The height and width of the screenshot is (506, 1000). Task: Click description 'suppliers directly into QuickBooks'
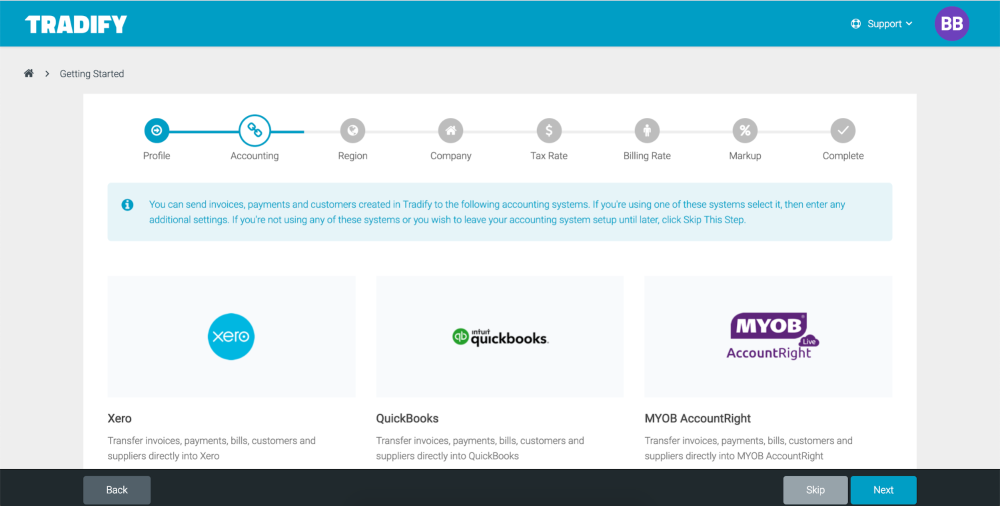(447, 456)
